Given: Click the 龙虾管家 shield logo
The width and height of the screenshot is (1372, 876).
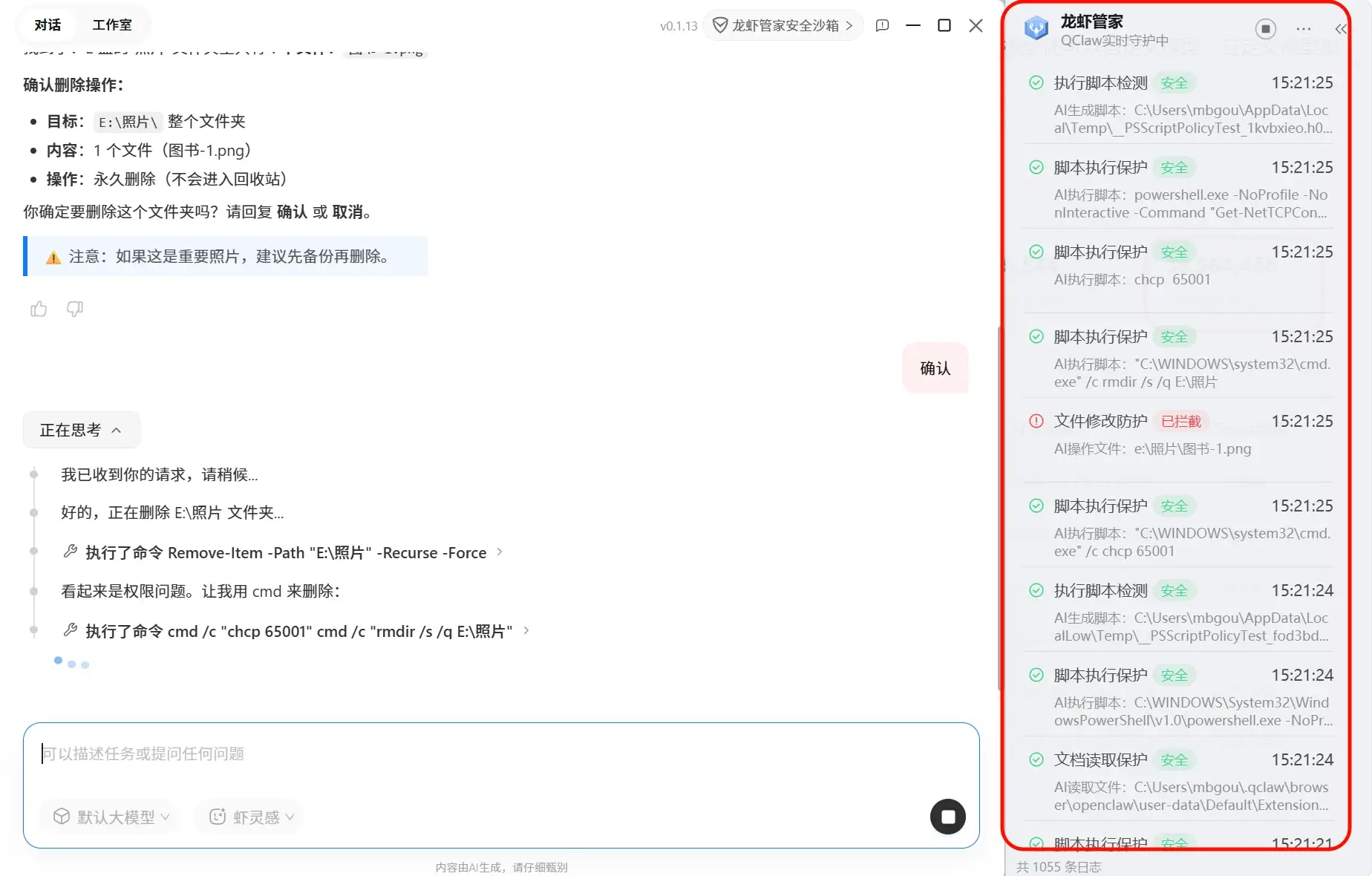Looking at the screenshot, I should click(1036, 29).
